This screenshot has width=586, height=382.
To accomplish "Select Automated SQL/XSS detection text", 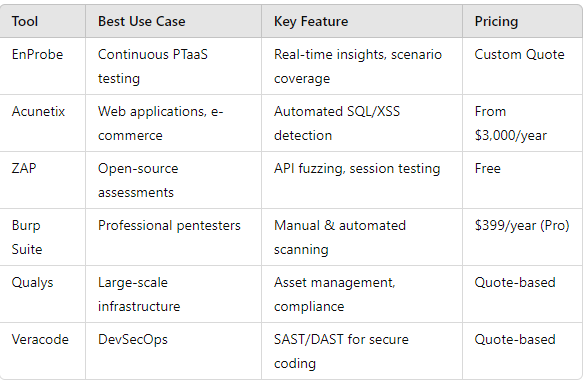I will (337, 123).
